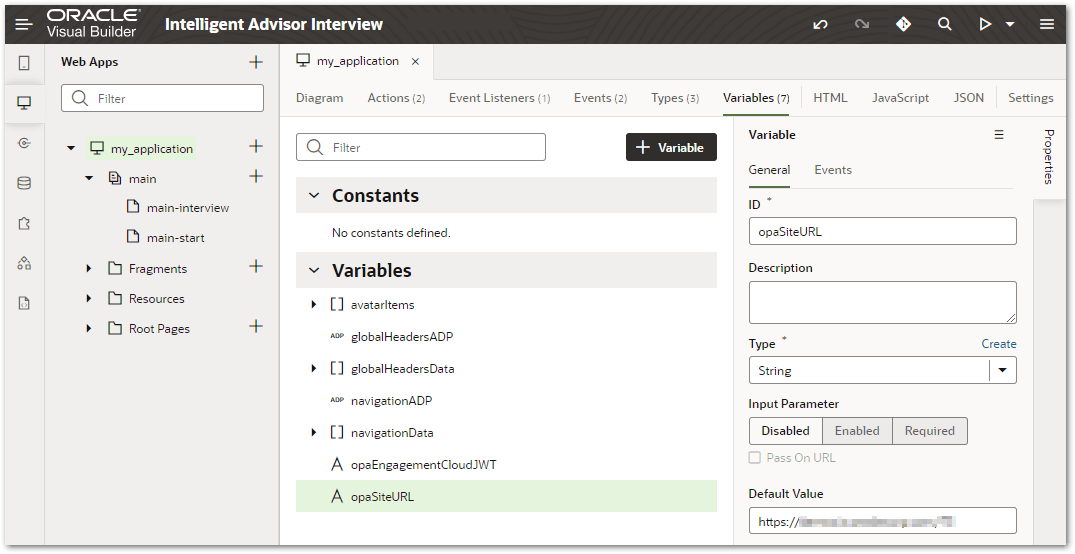
Task: Click the Description text area
Action: [882, 302]
